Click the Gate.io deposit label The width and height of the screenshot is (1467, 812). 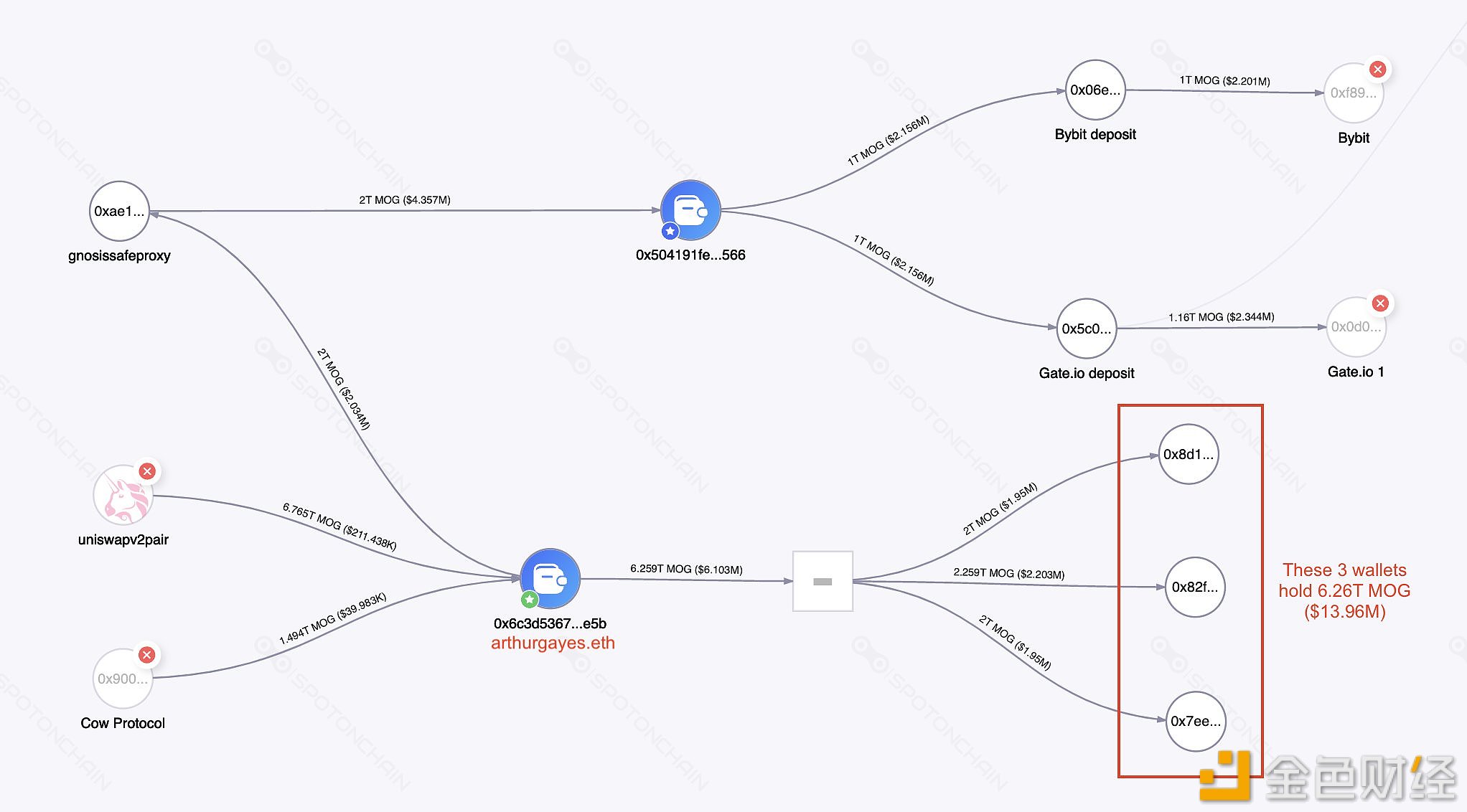[1087, 373]
